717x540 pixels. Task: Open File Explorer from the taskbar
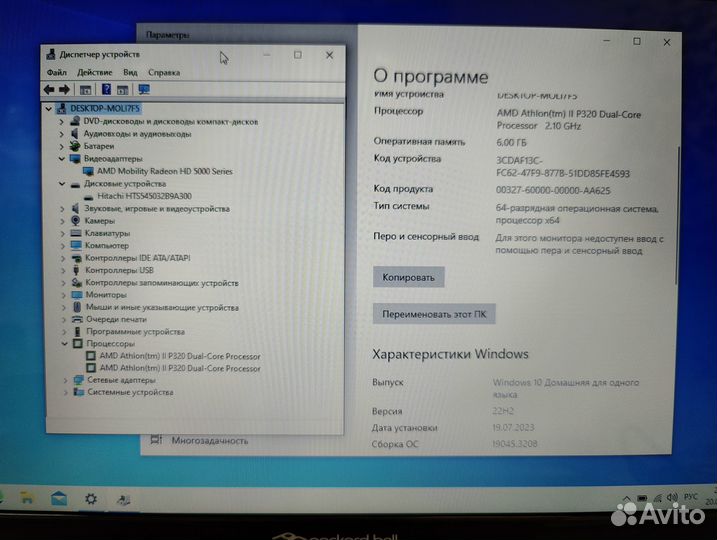27,498
